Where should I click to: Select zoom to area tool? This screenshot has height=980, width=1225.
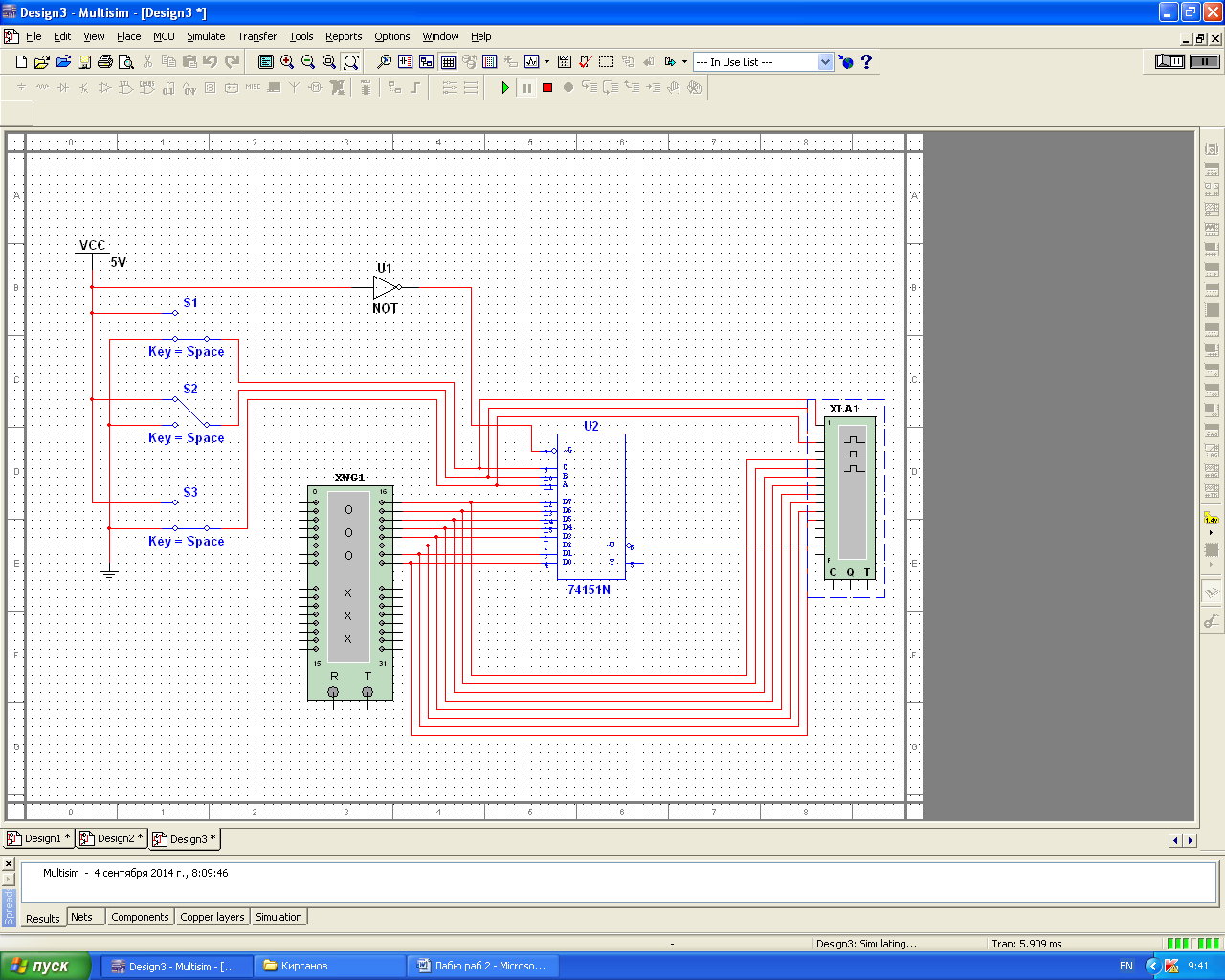click(x=329, y=61)
